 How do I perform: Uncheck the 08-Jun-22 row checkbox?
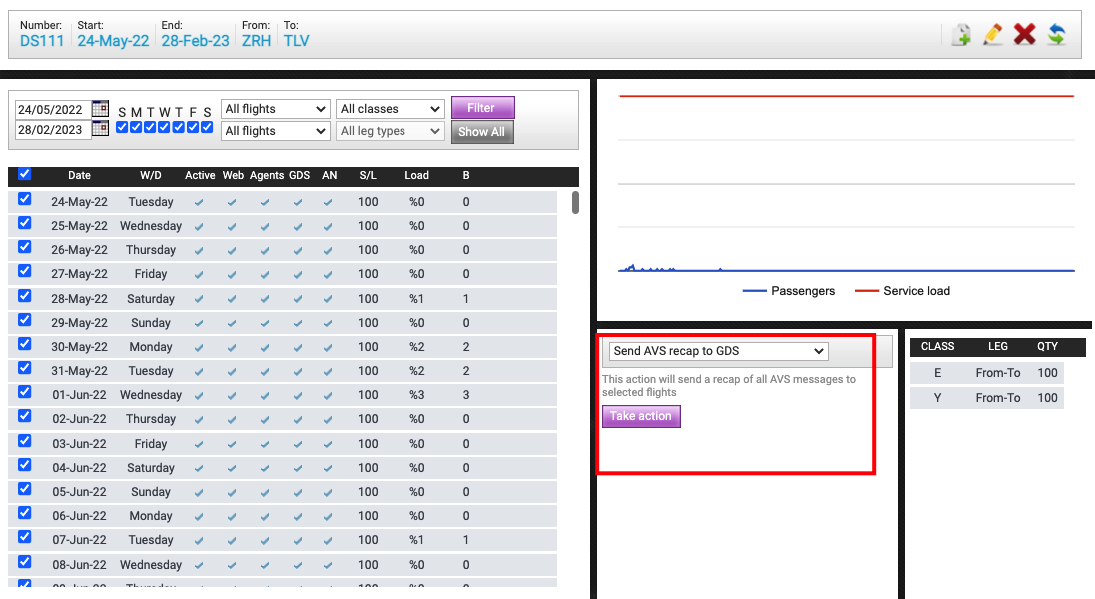point(24,561)
